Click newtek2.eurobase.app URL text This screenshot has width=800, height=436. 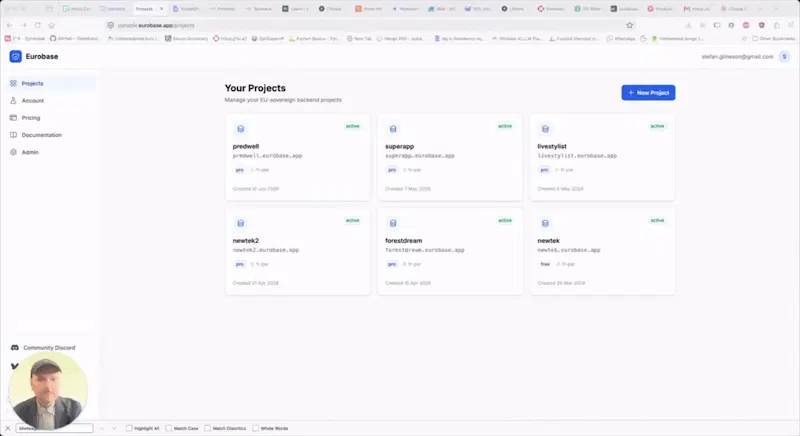point(266,250)
